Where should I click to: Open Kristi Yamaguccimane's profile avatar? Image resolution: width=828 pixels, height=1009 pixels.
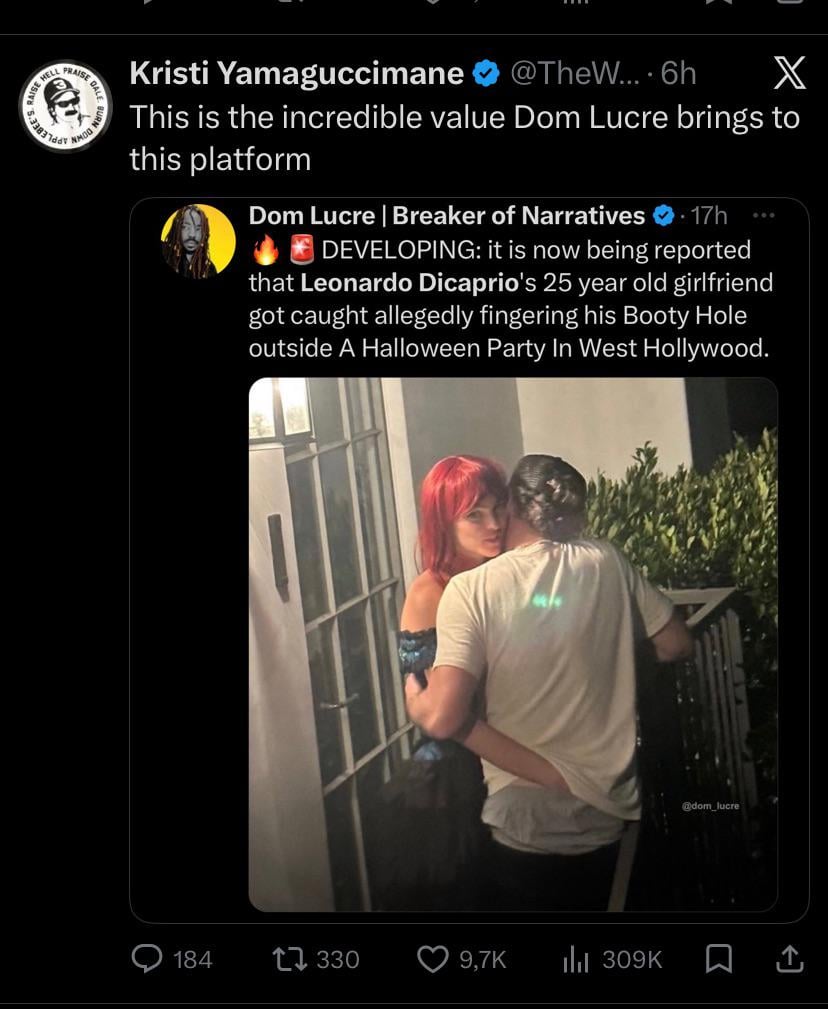click(x=66, y=106)
